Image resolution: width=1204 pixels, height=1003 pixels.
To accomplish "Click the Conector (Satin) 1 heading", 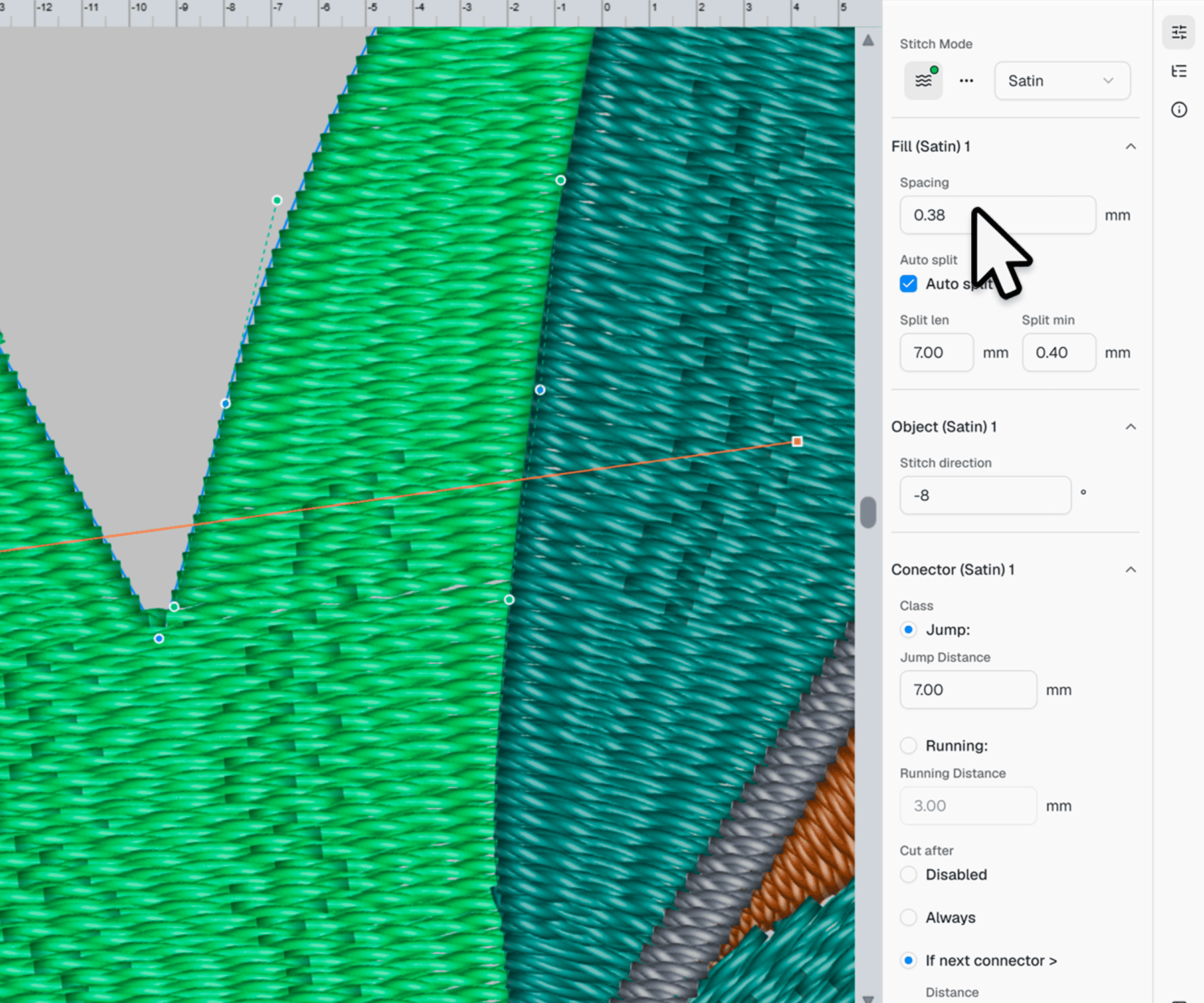I will (x=952, y=570).
